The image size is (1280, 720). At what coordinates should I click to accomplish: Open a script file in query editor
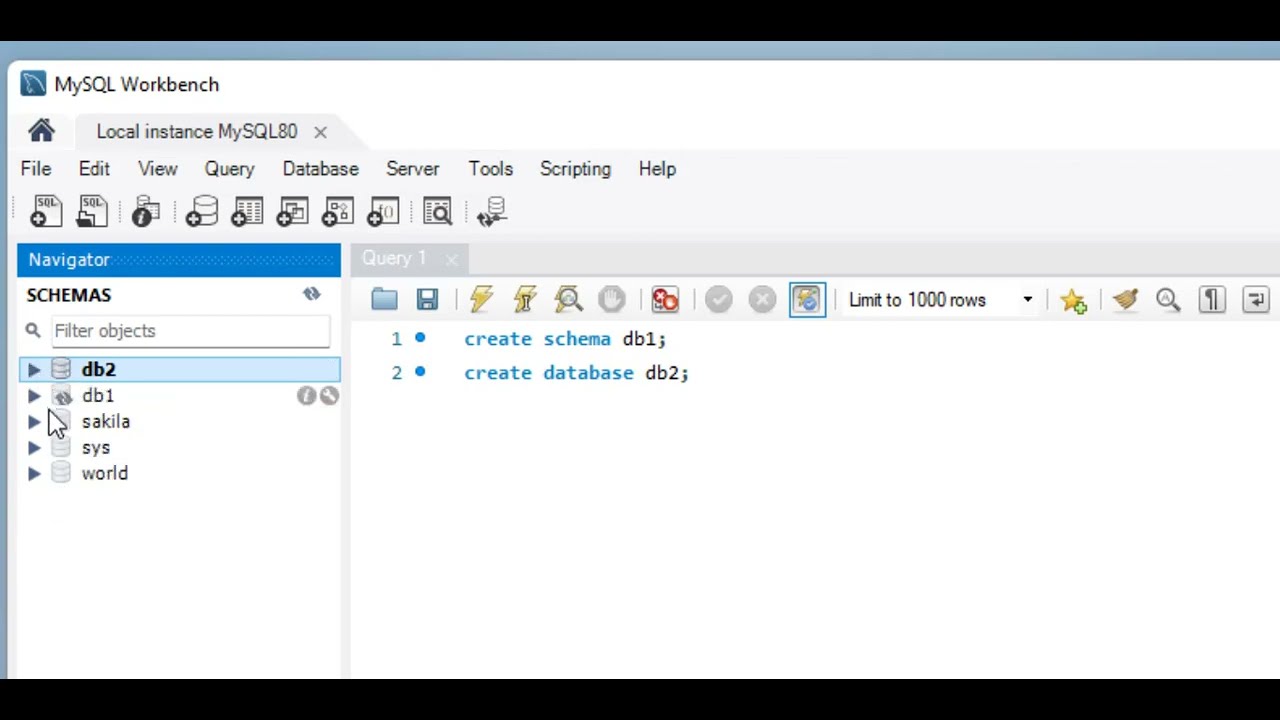[384, 299]
